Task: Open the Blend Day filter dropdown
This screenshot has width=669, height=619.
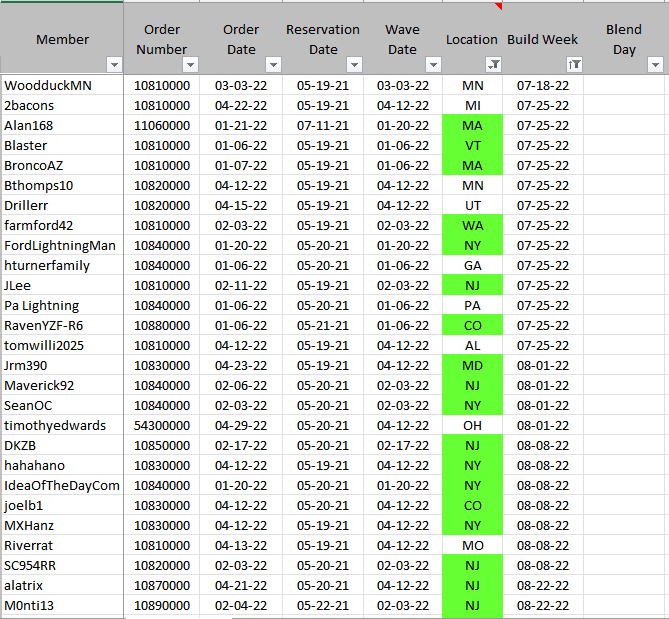Action: click(x=655, y=65)
